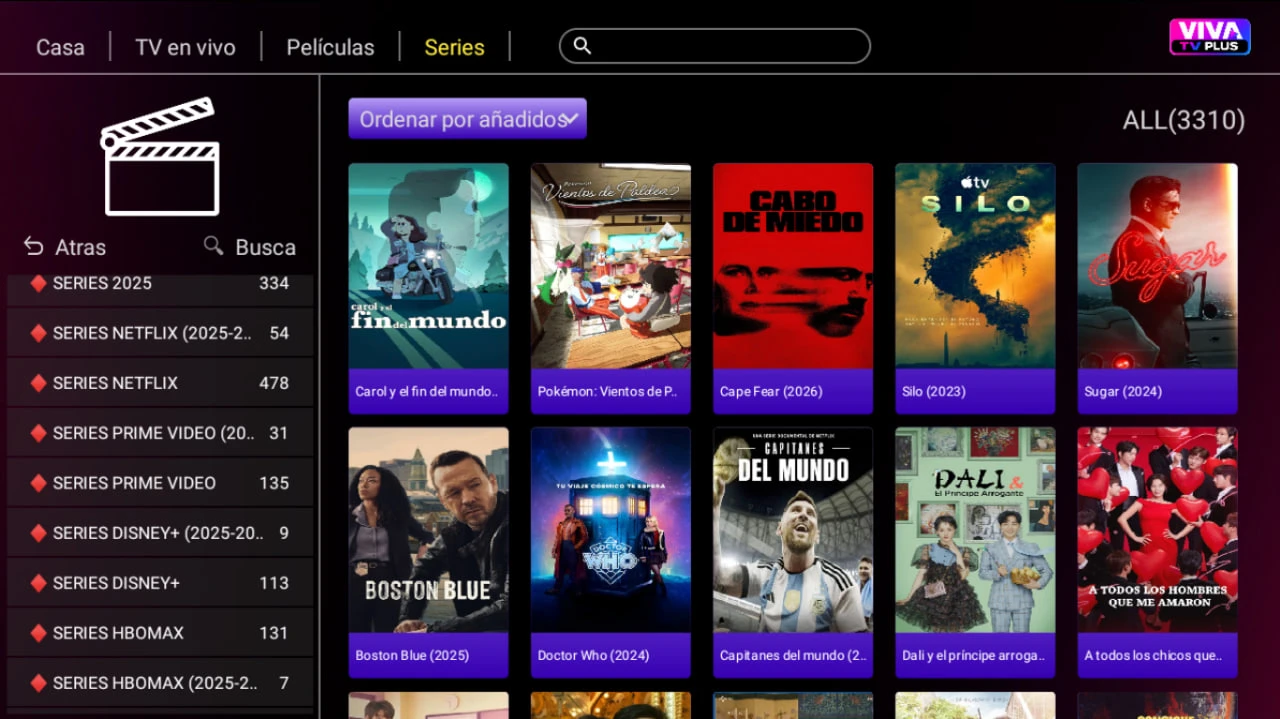This screenshot has width=1280, height=719.
Task: Select the SERIES NETFLIX category with 478 items
Action: click(x=160, y=383)
